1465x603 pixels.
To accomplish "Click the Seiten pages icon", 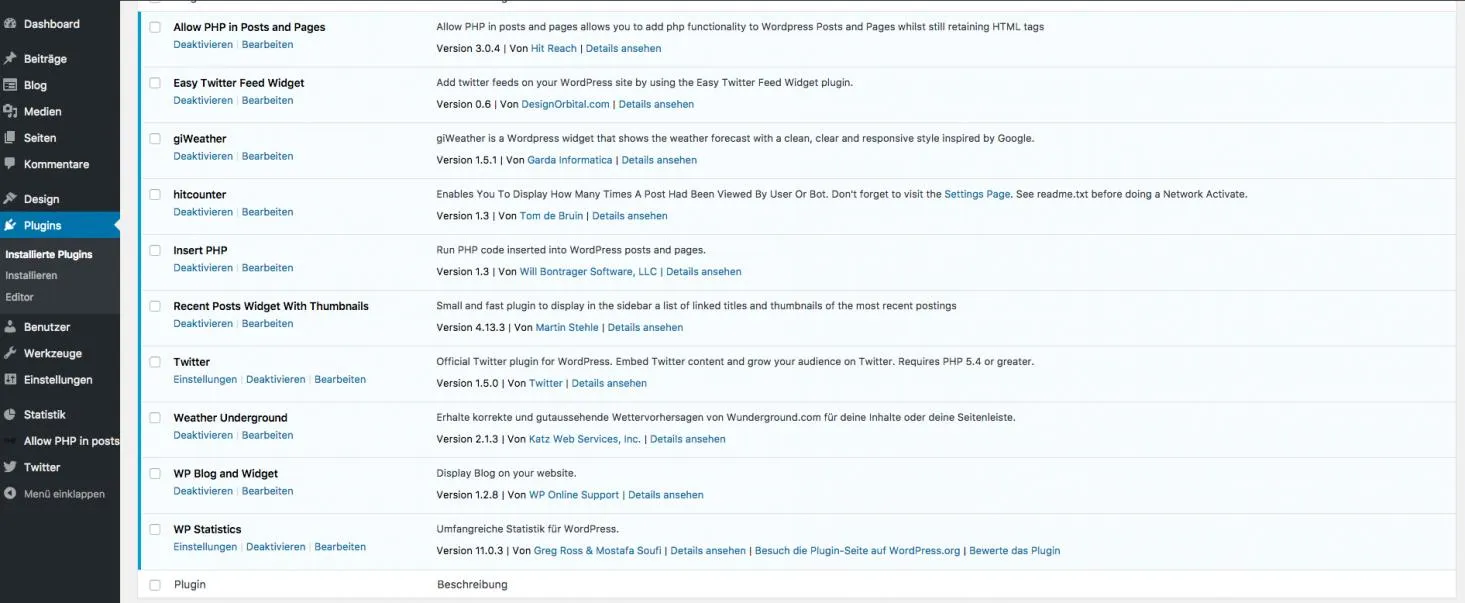I will click(10, 137).
